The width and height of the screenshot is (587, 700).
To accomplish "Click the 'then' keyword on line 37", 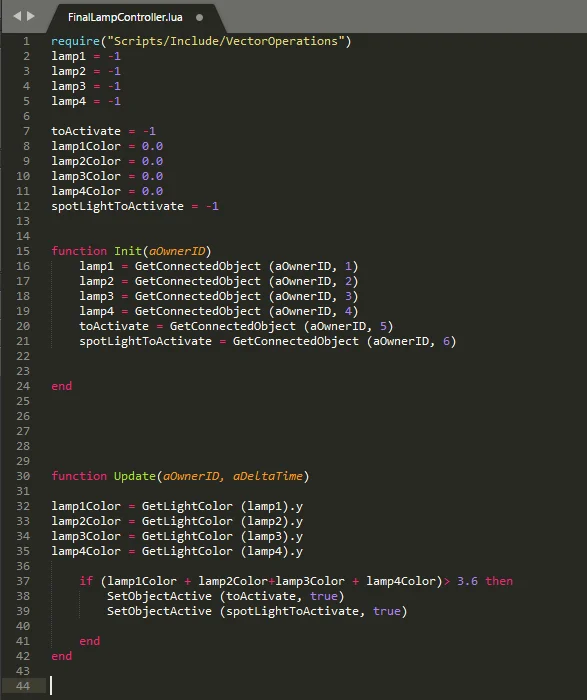I will [x=499, y=581].
